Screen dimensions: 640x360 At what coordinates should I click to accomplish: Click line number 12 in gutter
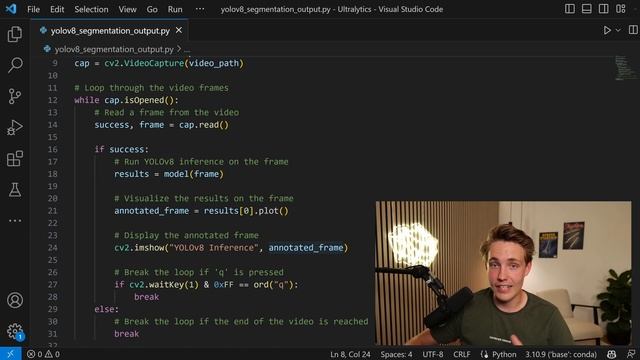tap(53, 100)
